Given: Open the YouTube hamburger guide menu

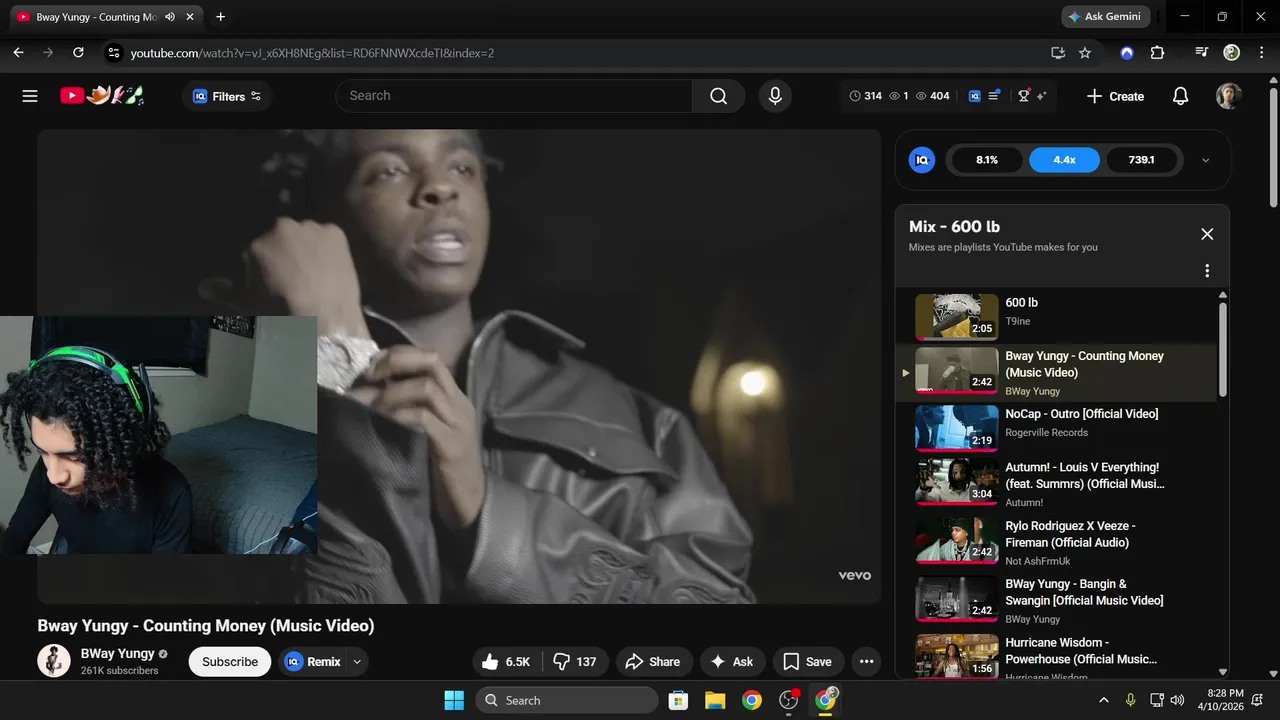Looking at the screenshot, I should (x=30, y=96).
